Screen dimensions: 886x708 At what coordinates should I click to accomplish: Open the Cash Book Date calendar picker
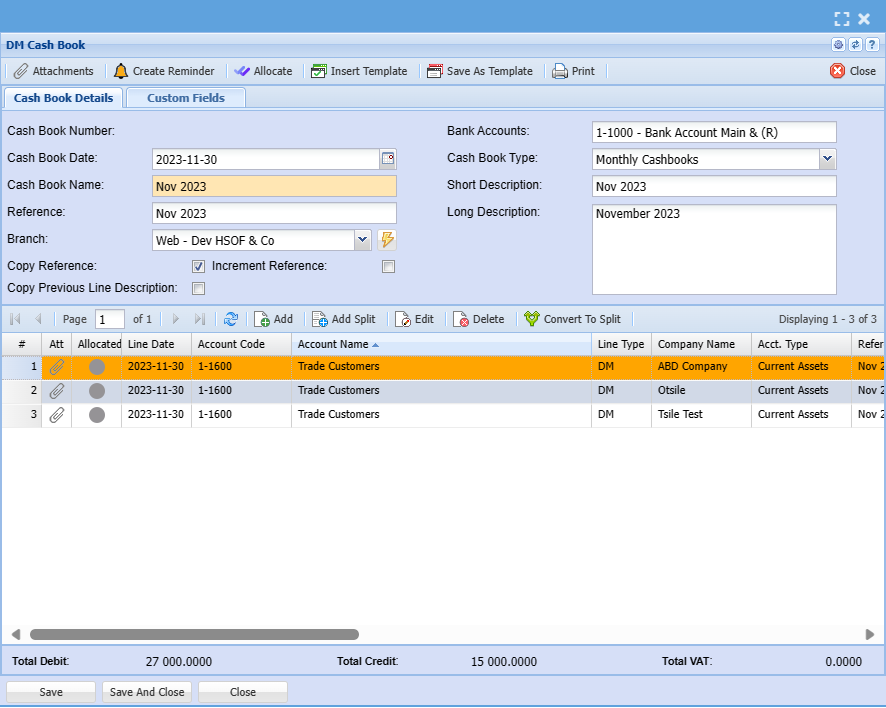tap(388, 158)
